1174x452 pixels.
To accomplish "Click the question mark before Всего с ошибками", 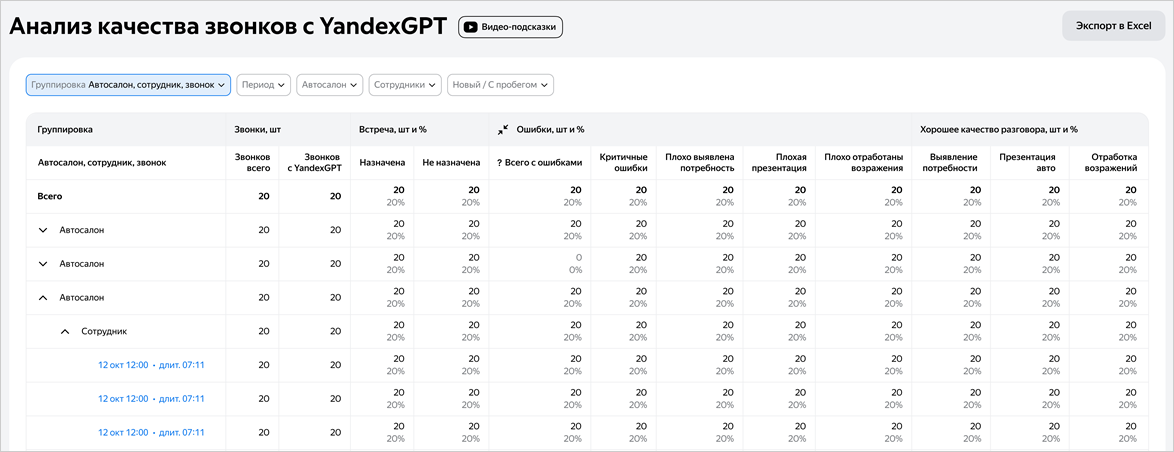I will click(499, 163).
